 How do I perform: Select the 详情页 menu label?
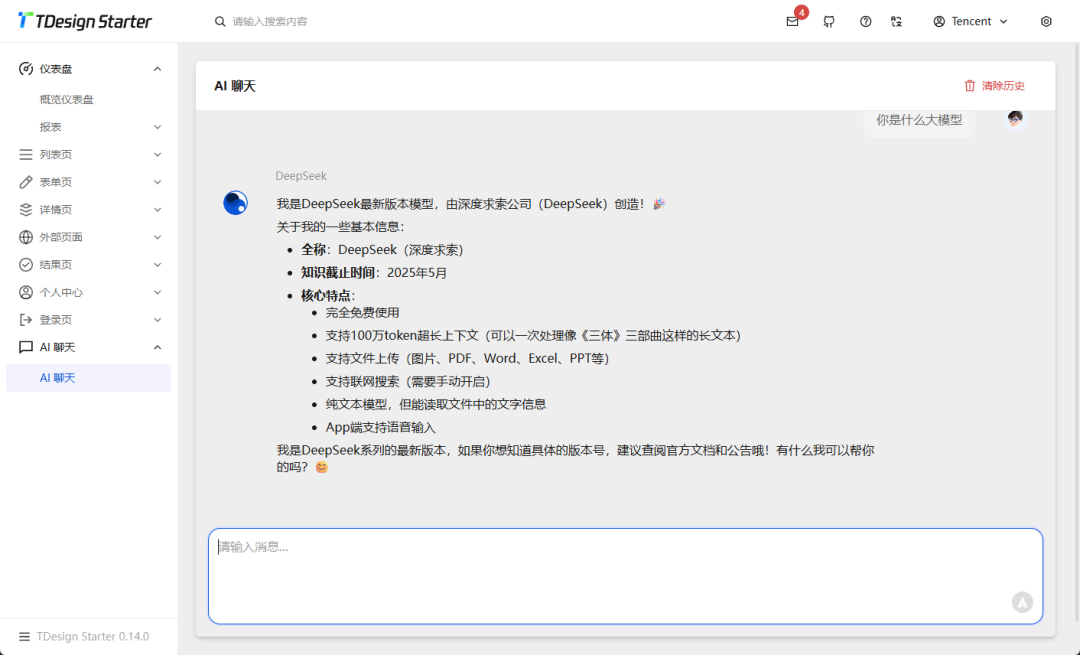(56, 209)
